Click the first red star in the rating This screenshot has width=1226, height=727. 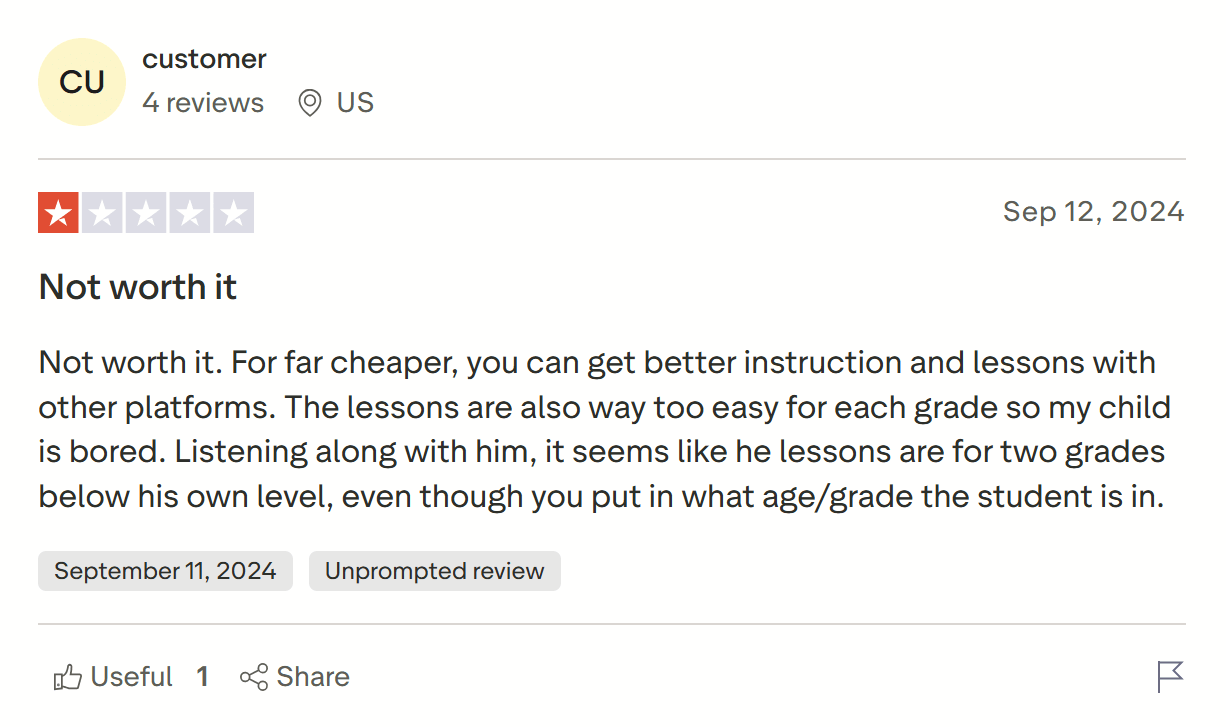[x=59, y=212]
